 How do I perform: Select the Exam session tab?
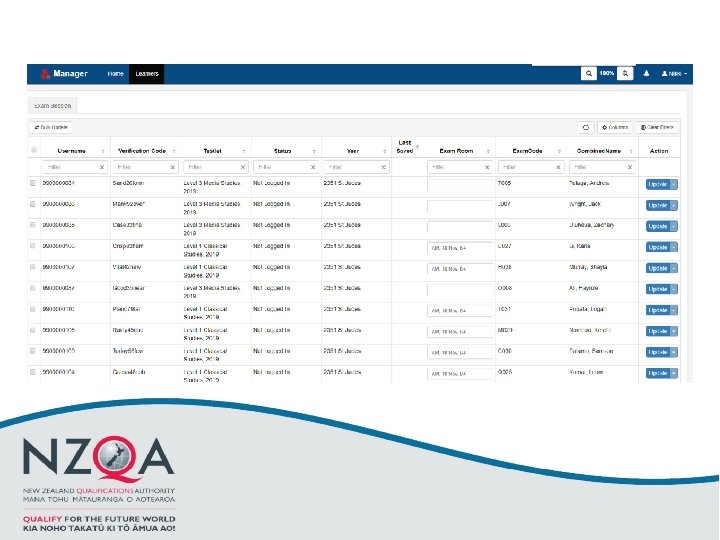click(x=52, y=106)
